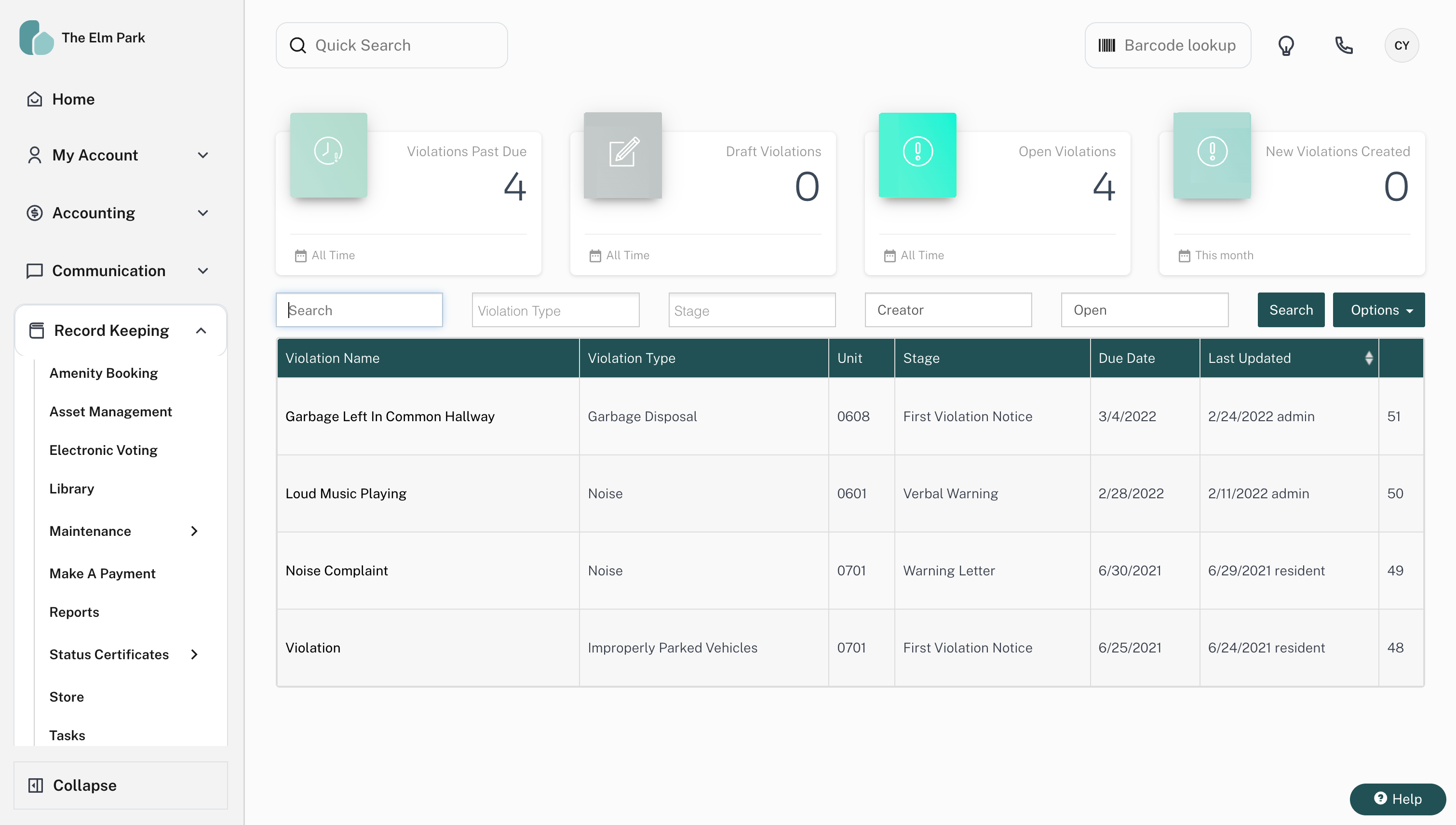The image size is (1456, 825).
Task: Click the Barcode lookup button
Action: [x=1167, y=45]
